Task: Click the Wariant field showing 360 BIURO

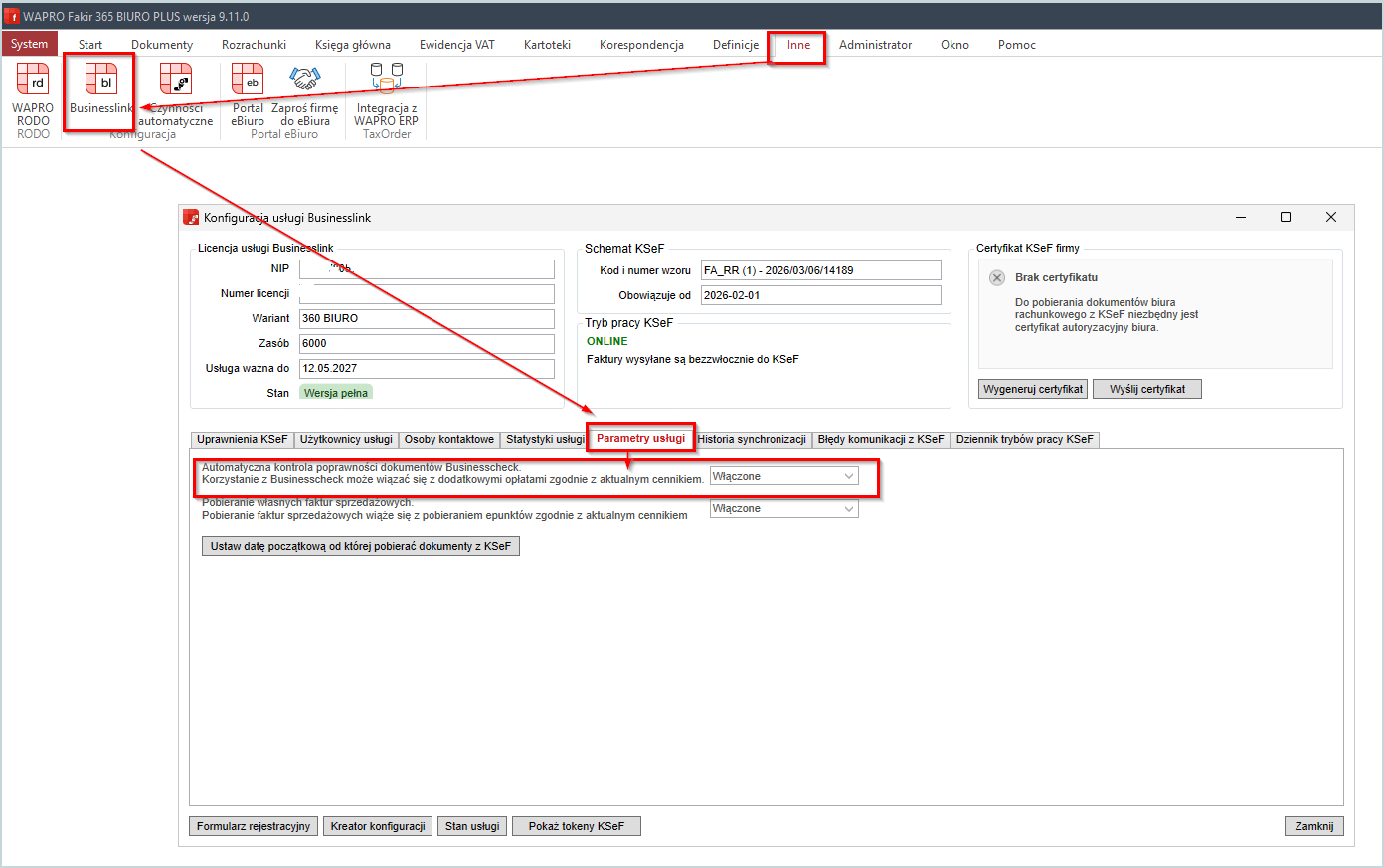Action: click(427, 319)
